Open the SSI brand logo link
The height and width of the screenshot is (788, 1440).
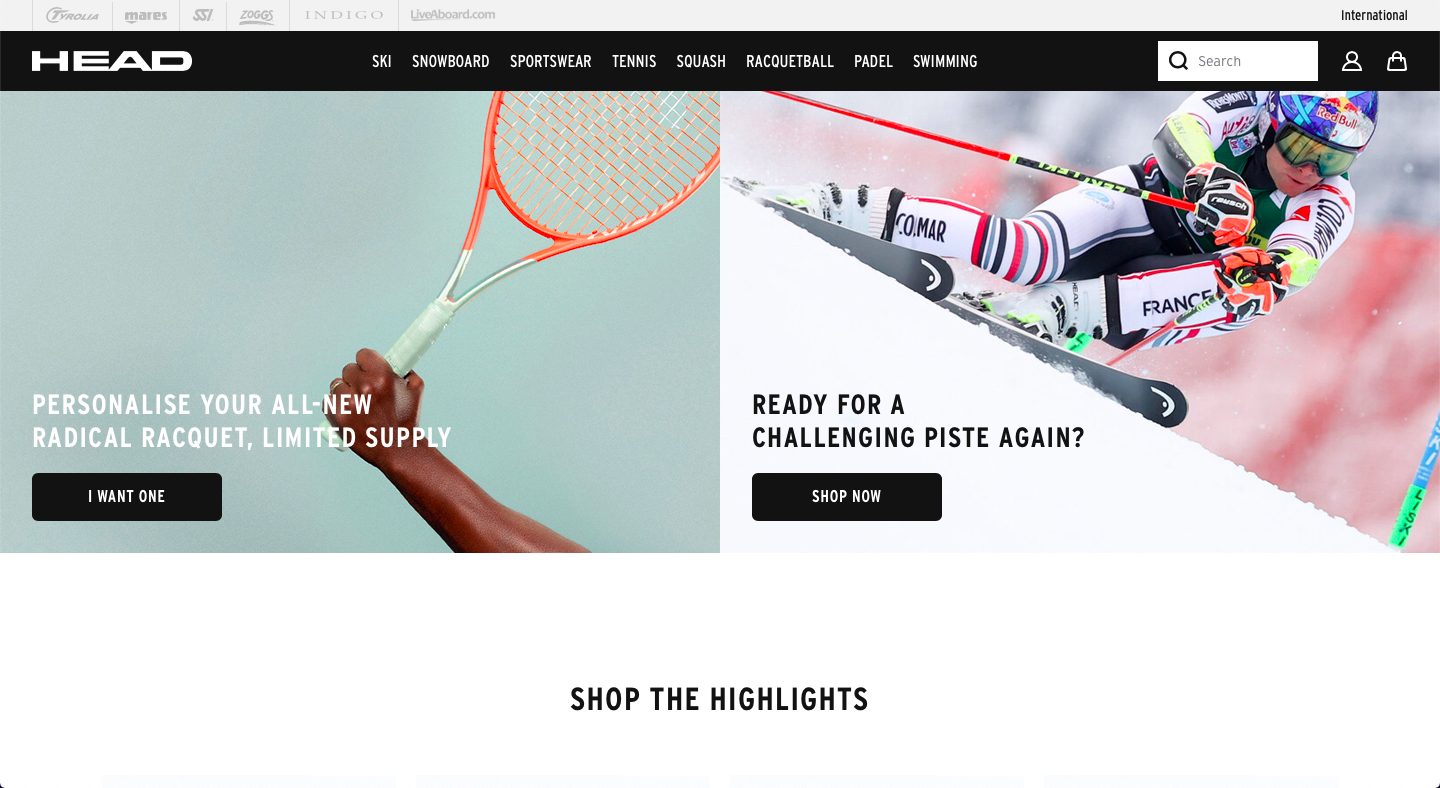(203, 15)
